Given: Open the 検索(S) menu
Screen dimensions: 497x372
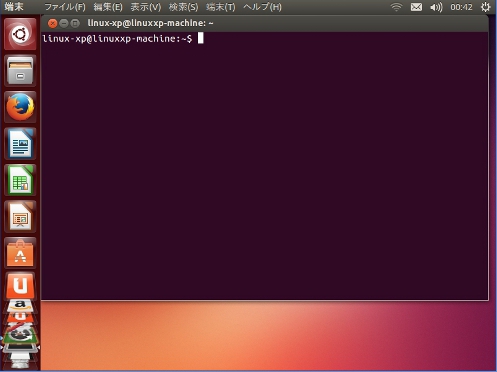Looking at the screenshot, I should (183, 7).
